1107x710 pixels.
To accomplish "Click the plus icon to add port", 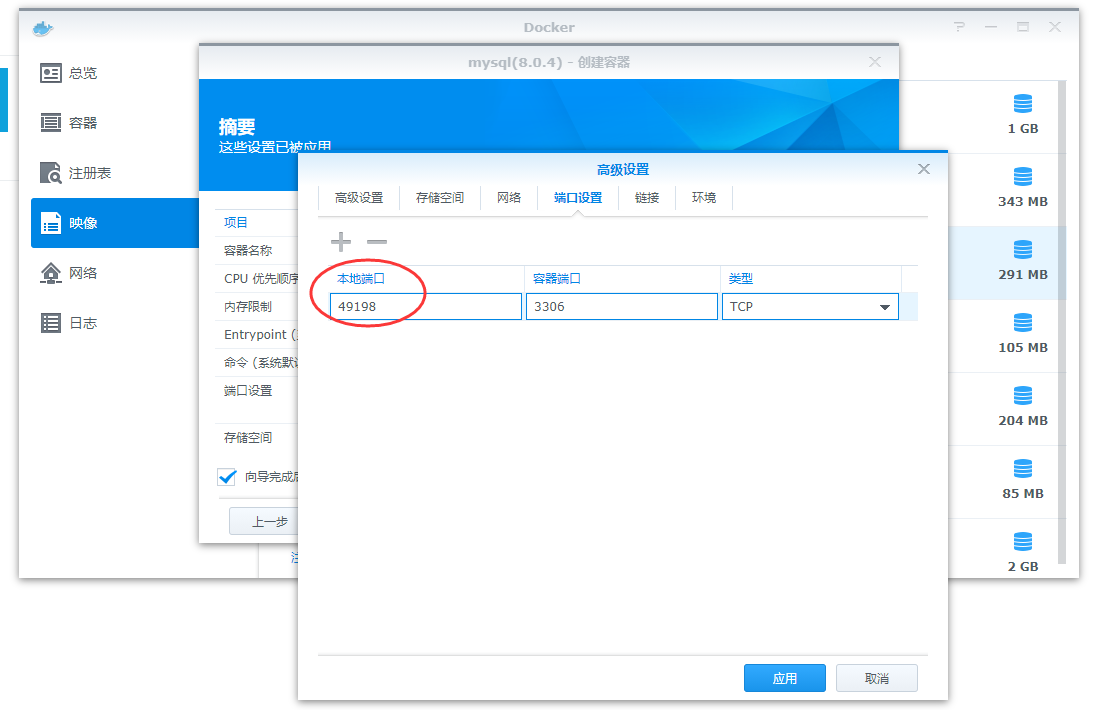I will click(x=341, y=242).
